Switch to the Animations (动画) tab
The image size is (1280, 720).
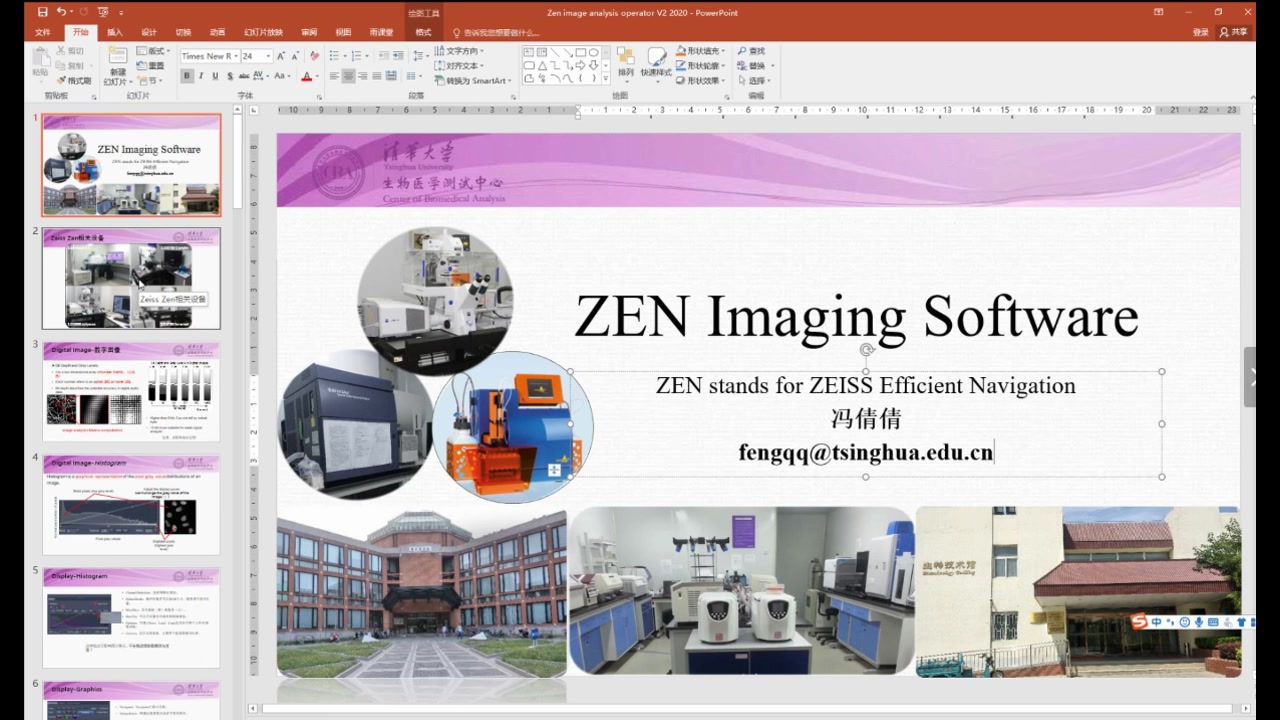tap(217, 32)
